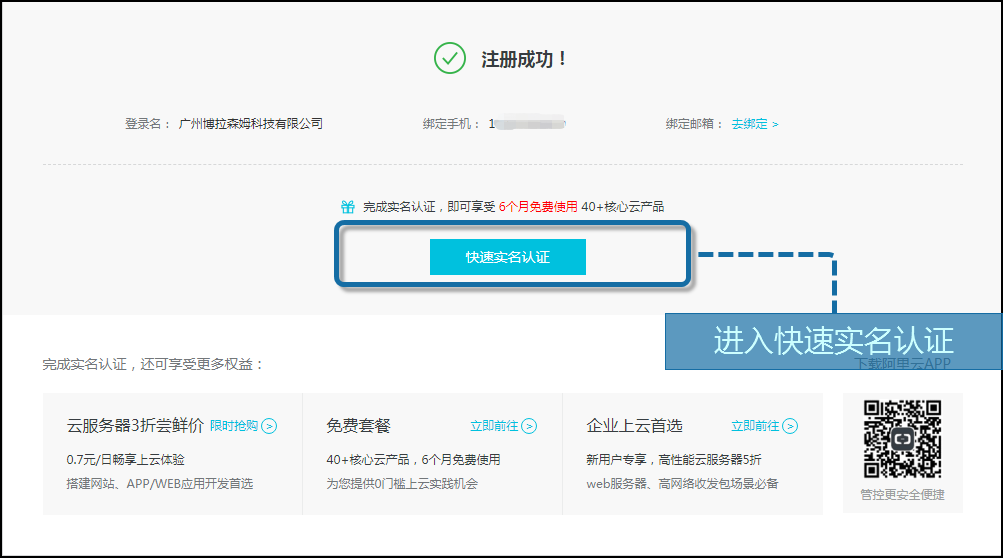Click the gift icon beside the promo text
Viewport: 1003px width, 558px height.
[x=348, y=207]
